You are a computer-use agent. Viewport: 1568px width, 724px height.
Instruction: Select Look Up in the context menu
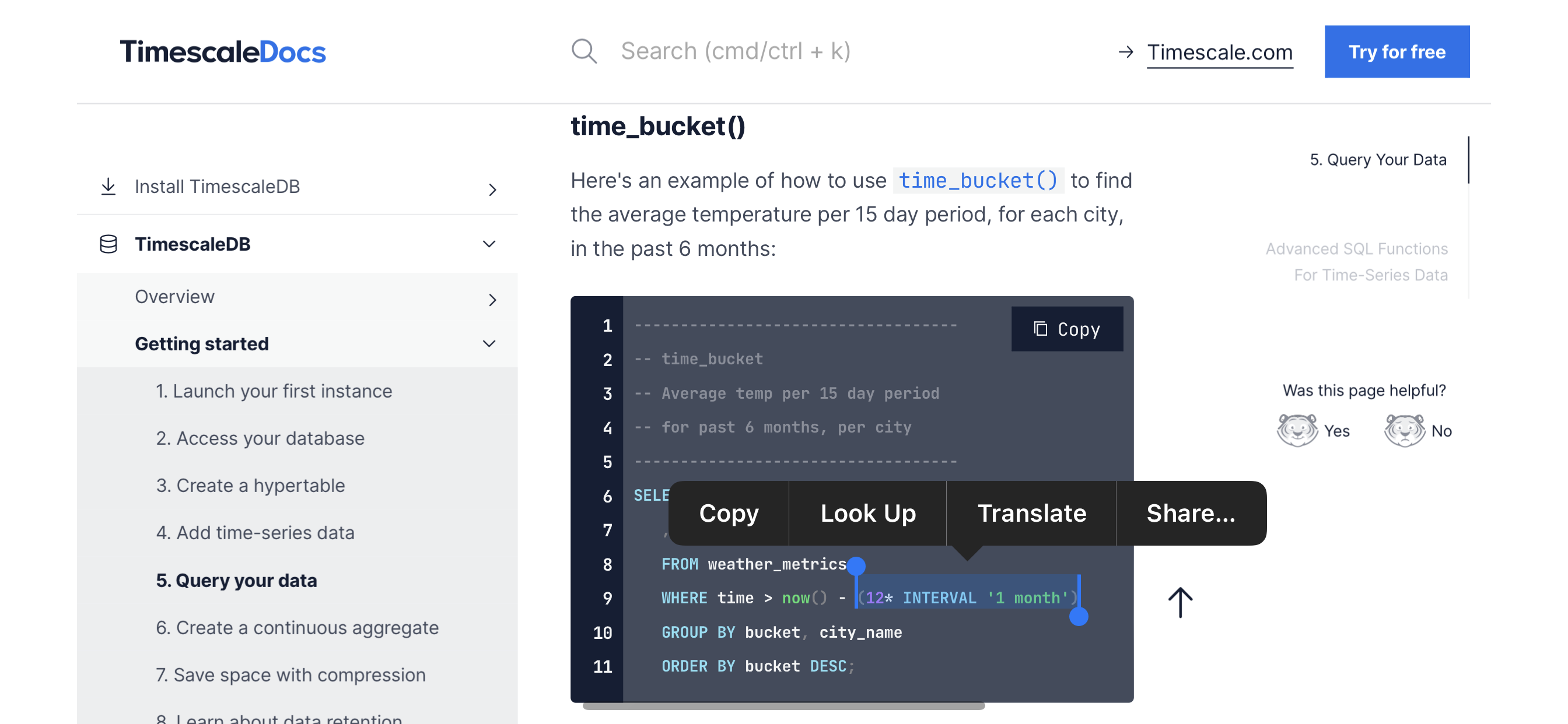coord(868,513)
